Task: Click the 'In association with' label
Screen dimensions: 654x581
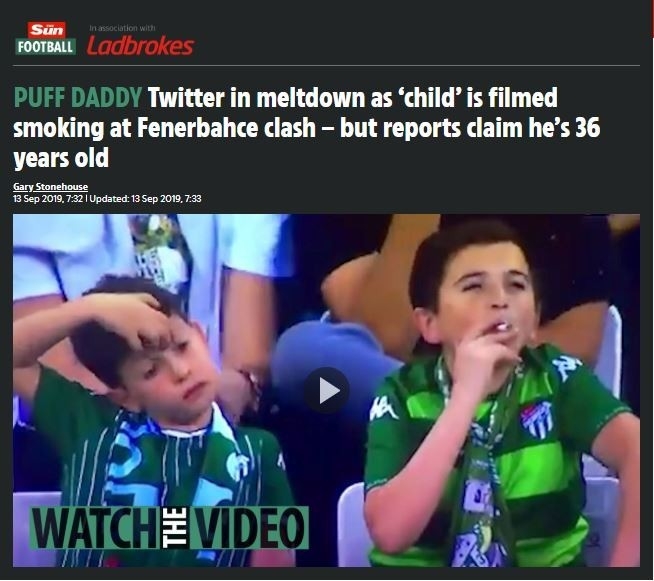Action: coord(122,28)
